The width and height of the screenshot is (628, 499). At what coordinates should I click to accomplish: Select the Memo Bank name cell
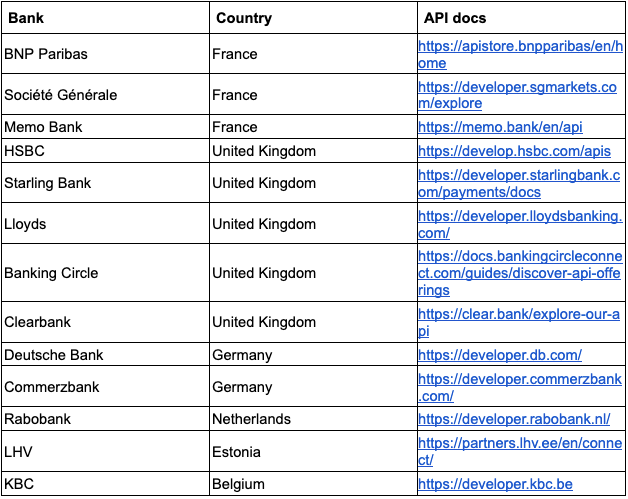(105, 127)
